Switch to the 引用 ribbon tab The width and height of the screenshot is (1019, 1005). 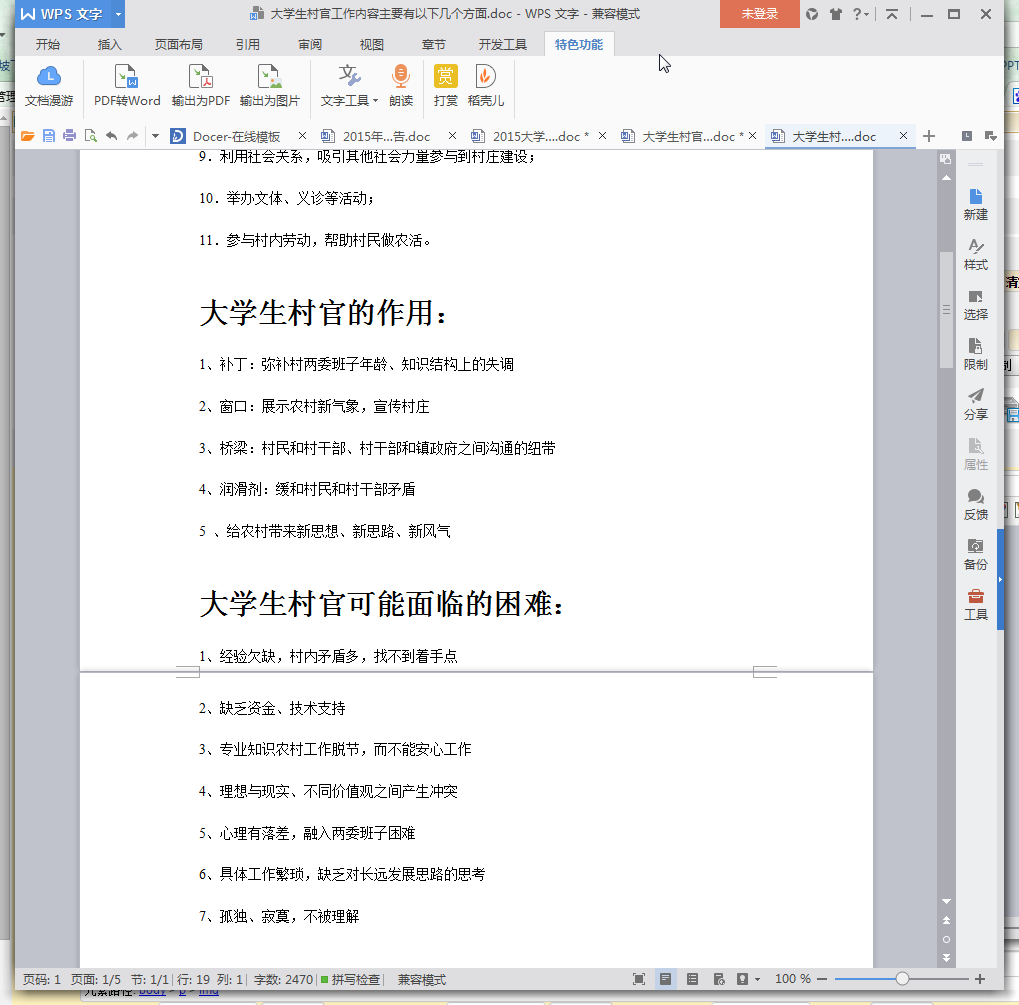click(x=248, y=44)
